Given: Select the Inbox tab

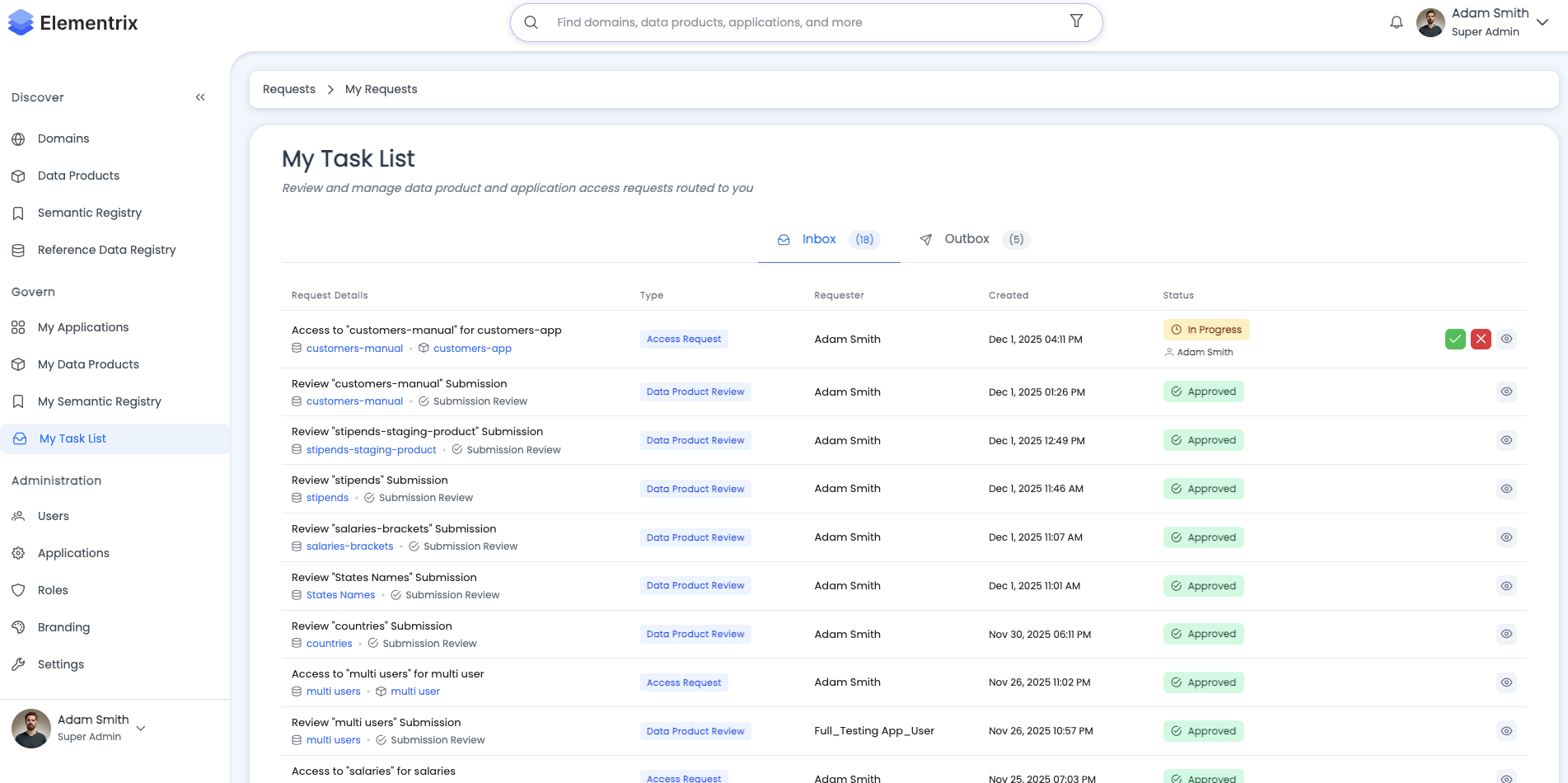Looking at the screenshot, I should coord(819,239).
